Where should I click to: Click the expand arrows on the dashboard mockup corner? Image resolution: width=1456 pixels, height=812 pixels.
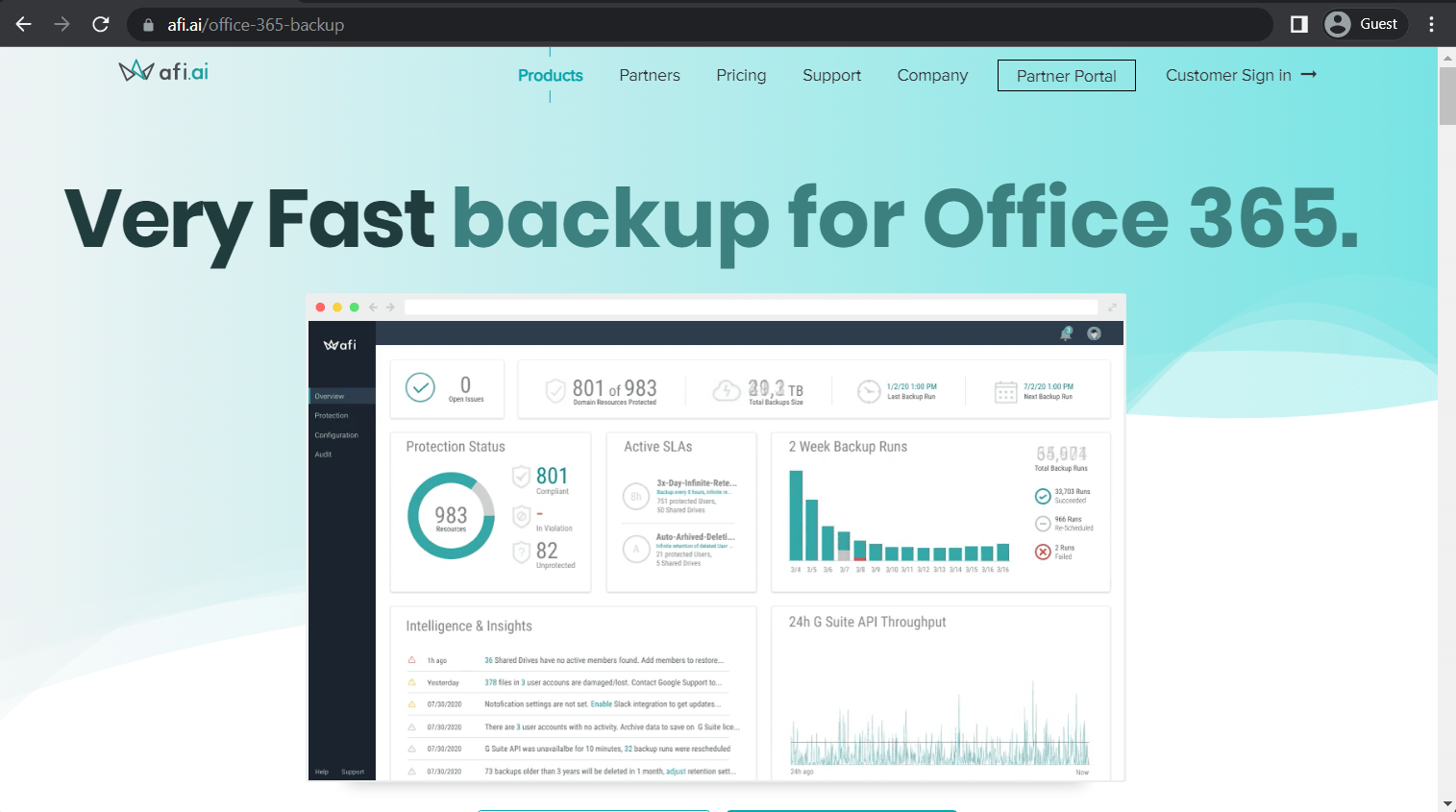point(1112,306)
